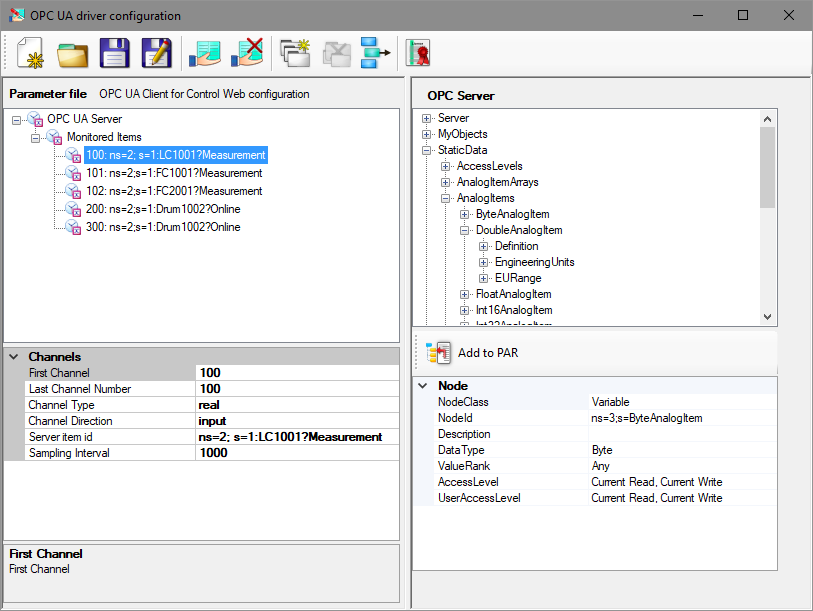
Task: Click the DataType value Byte
Action: pyautogui.click(x=602, y=450)
